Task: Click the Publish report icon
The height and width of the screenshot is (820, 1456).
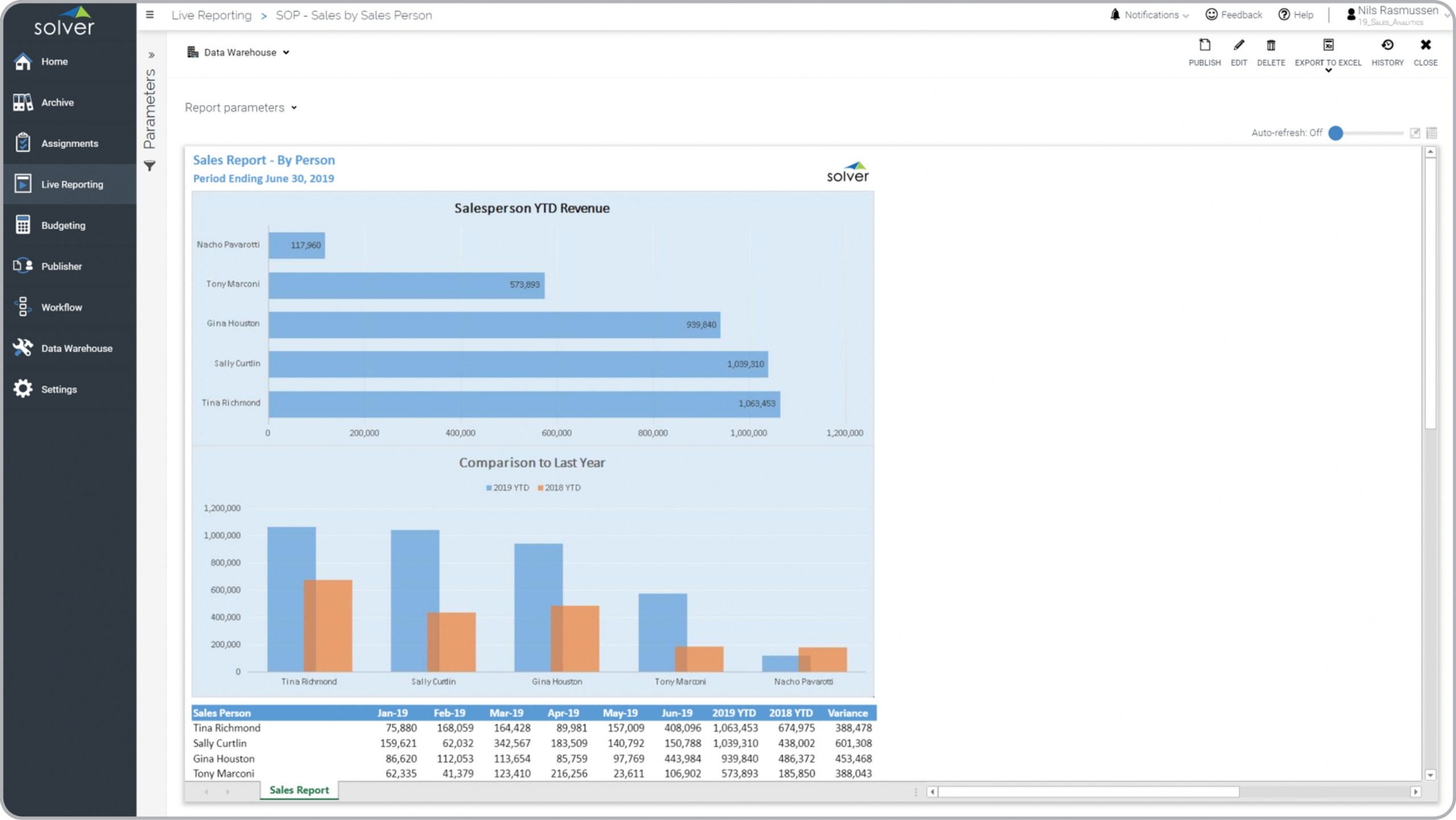Action: tap(1204, 45)
